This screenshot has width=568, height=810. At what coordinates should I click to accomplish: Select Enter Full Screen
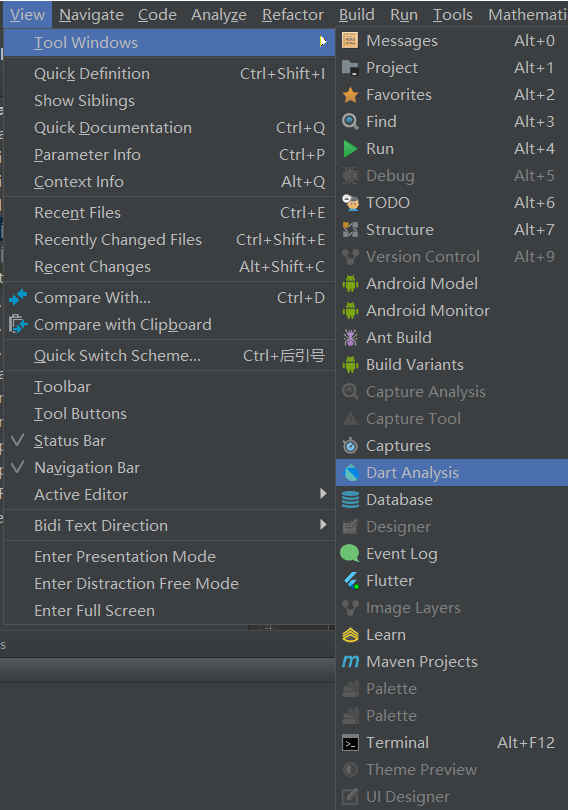169,611
